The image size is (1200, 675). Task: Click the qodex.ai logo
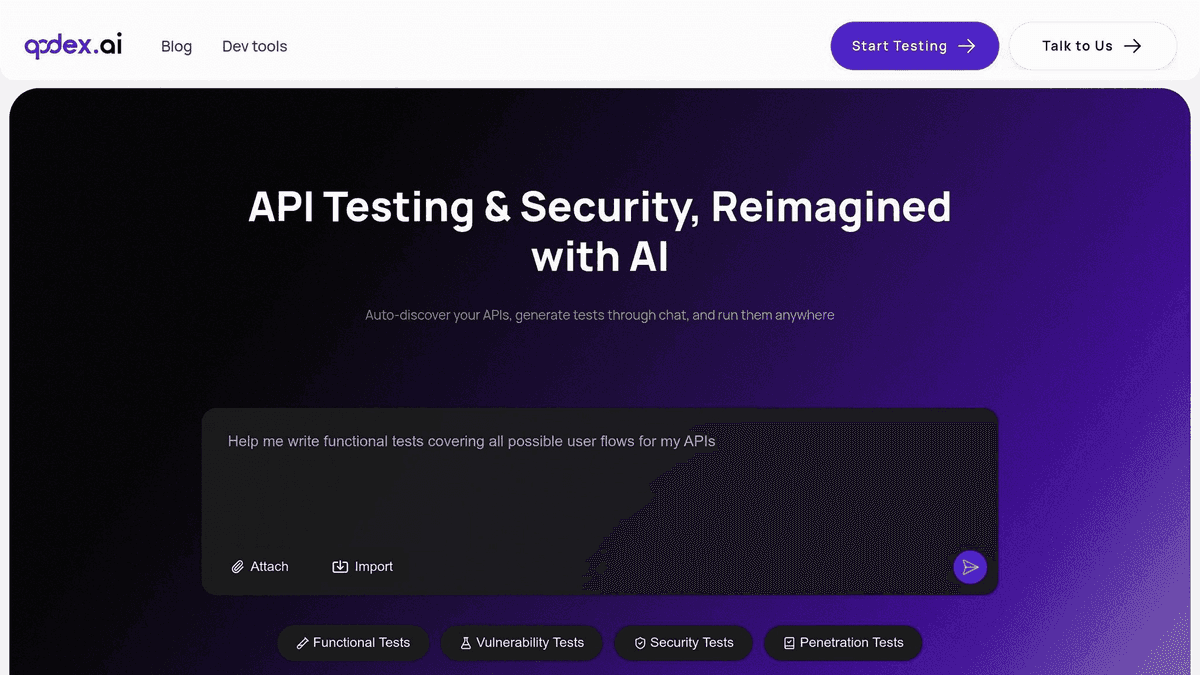[72, 45]
